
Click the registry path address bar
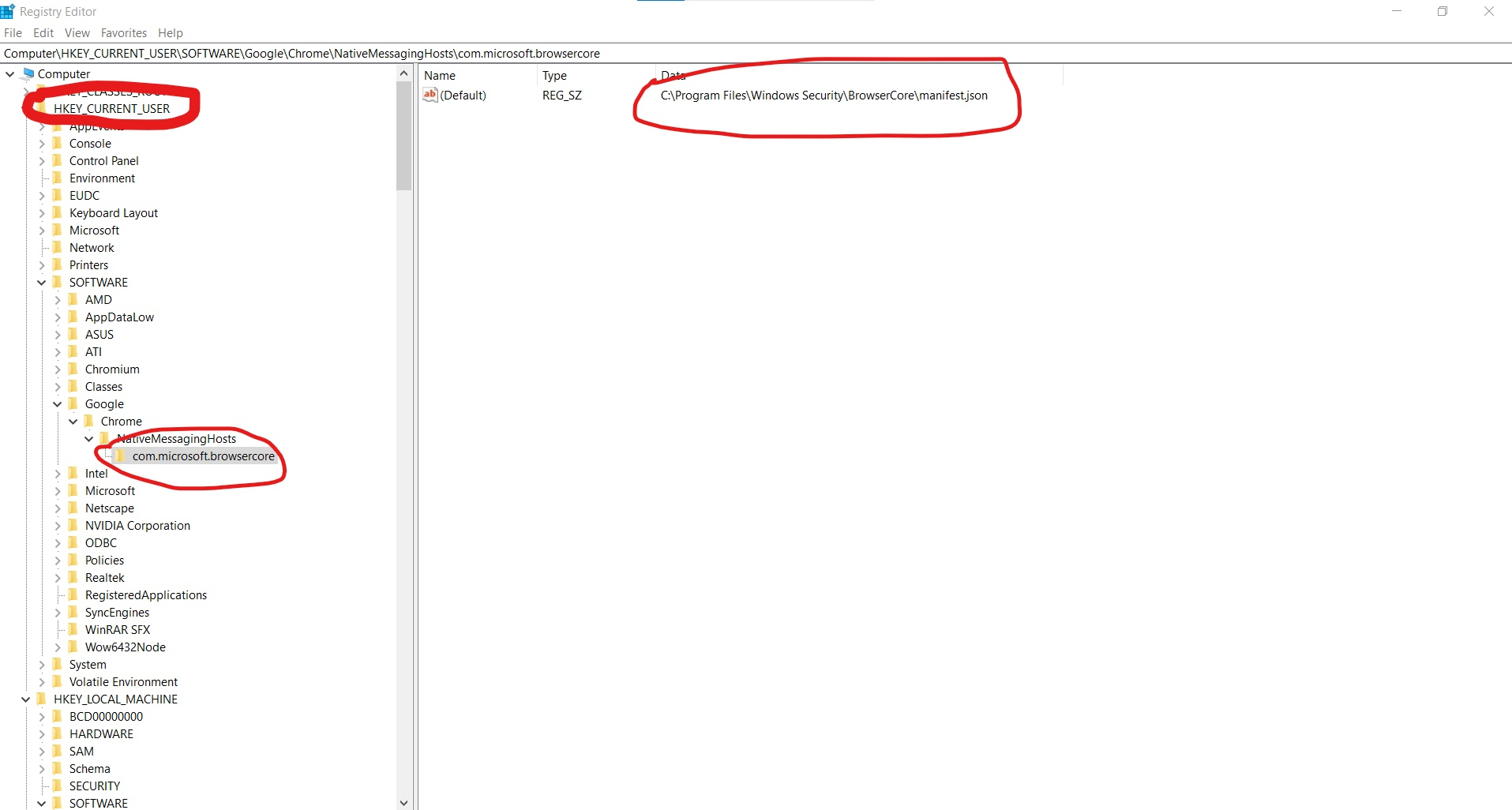pos(756,54)
